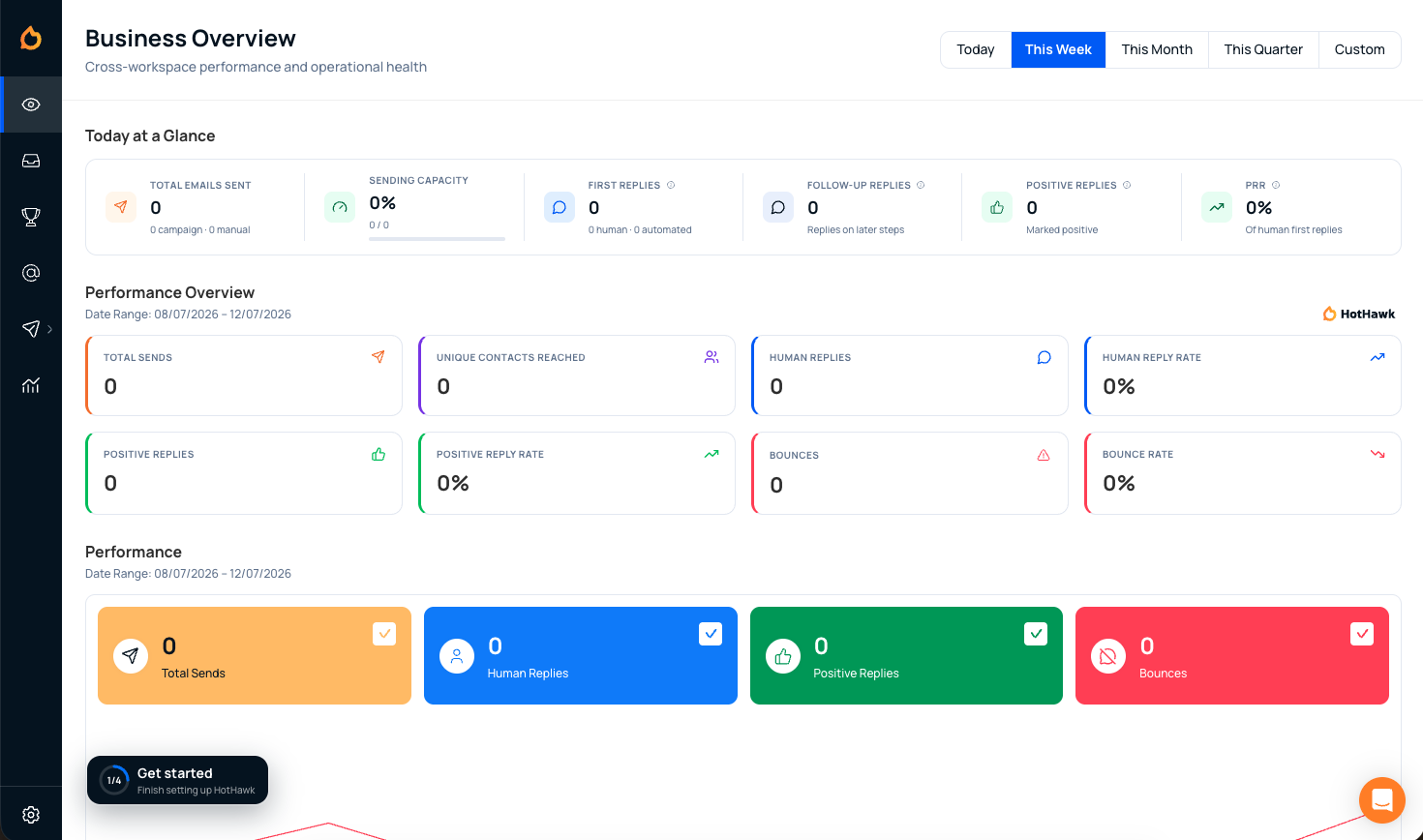Expand the paper plane campaigns submenu chevron
Image resolution: width=1423 pixels, height=840 pixels.
click(x=50, y=329)
